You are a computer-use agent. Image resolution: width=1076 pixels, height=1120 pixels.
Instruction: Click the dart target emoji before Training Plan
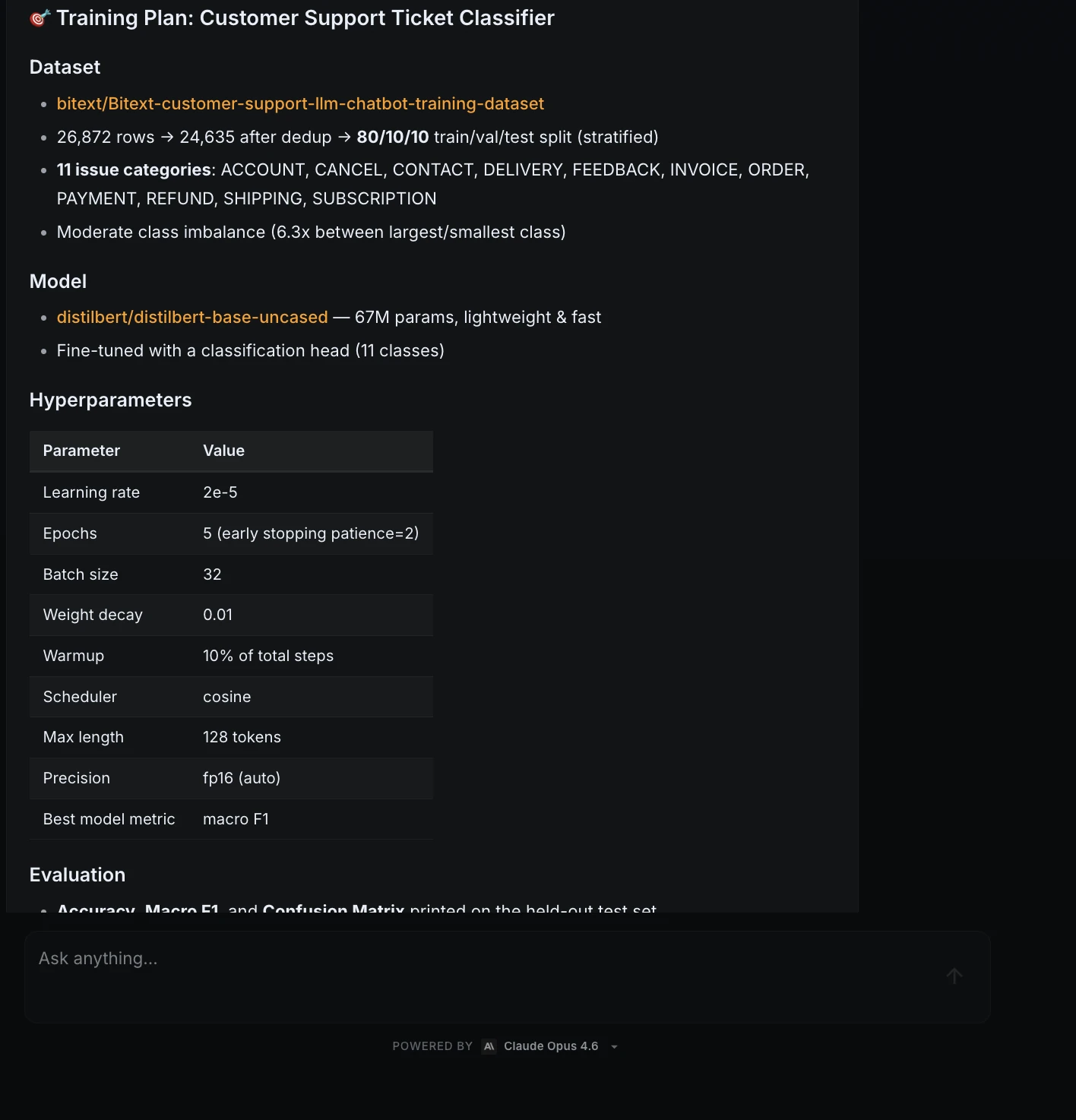[x=40, y=18]
